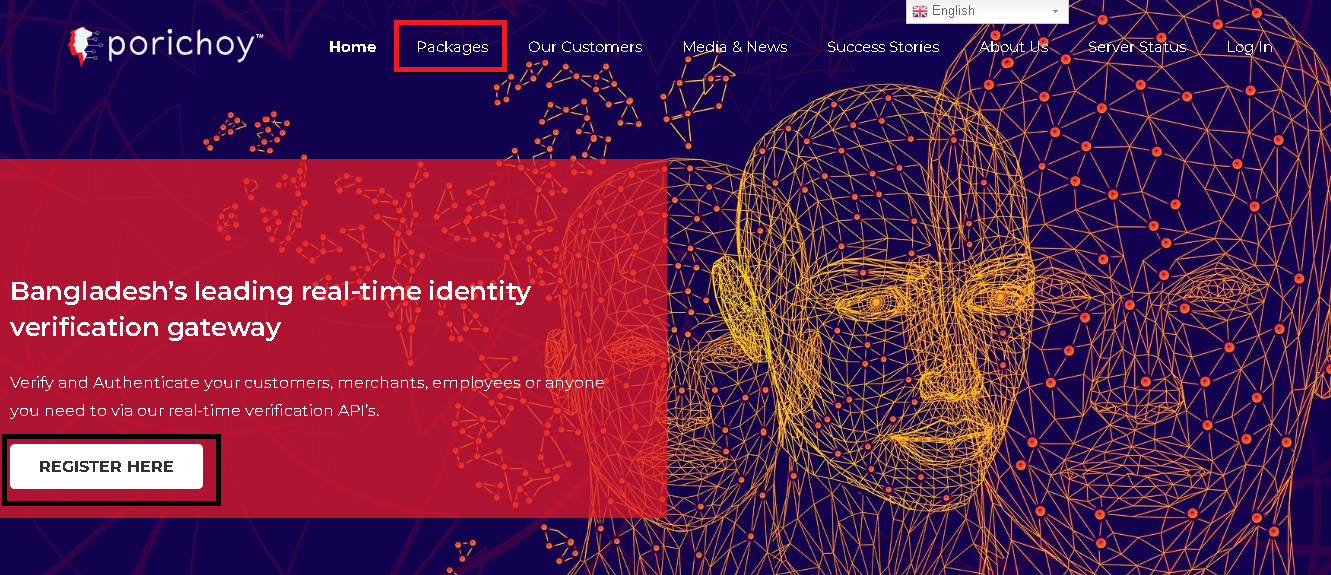
Task: Click the Log In link
Action: click(x=1249, y=47)
